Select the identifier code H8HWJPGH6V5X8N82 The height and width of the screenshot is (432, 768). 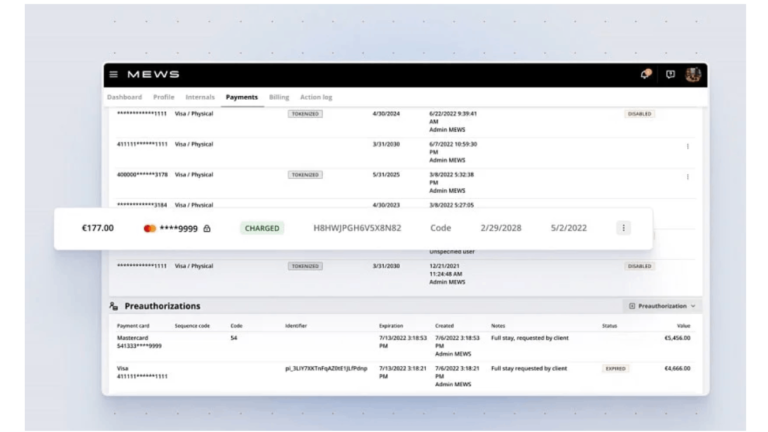(357, 228)
